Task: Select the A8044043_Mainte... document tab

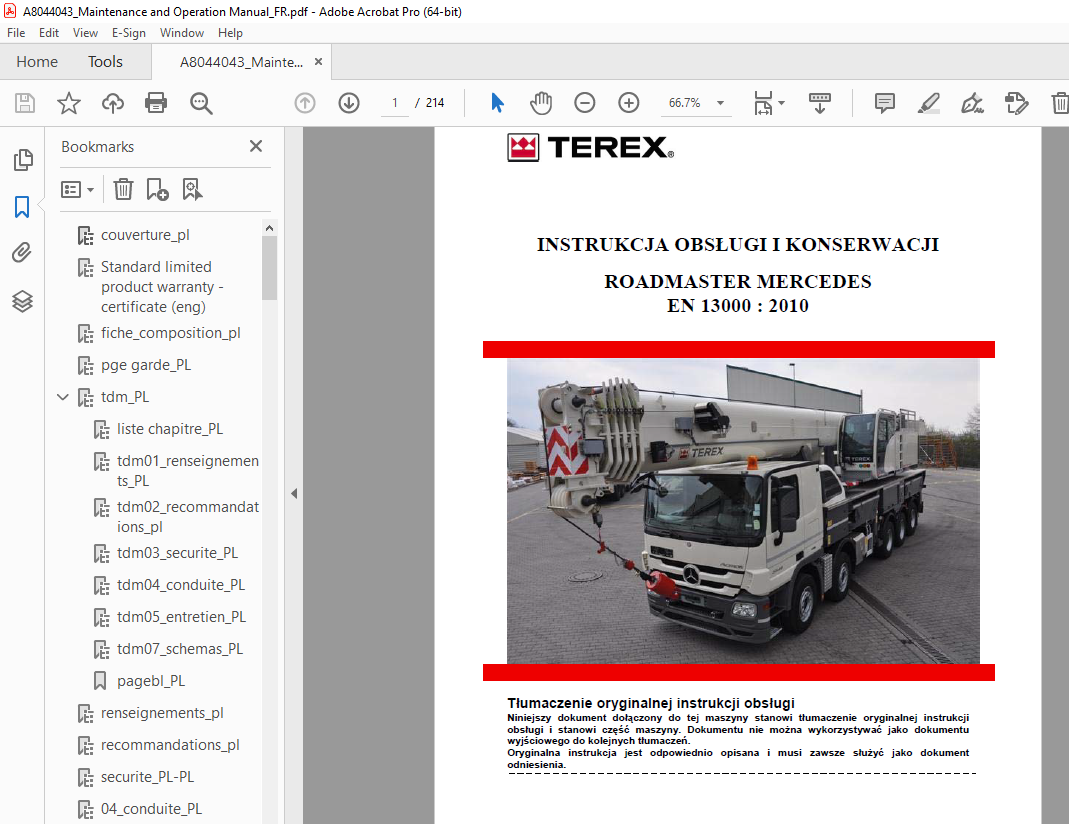Action: pos(241,62)
